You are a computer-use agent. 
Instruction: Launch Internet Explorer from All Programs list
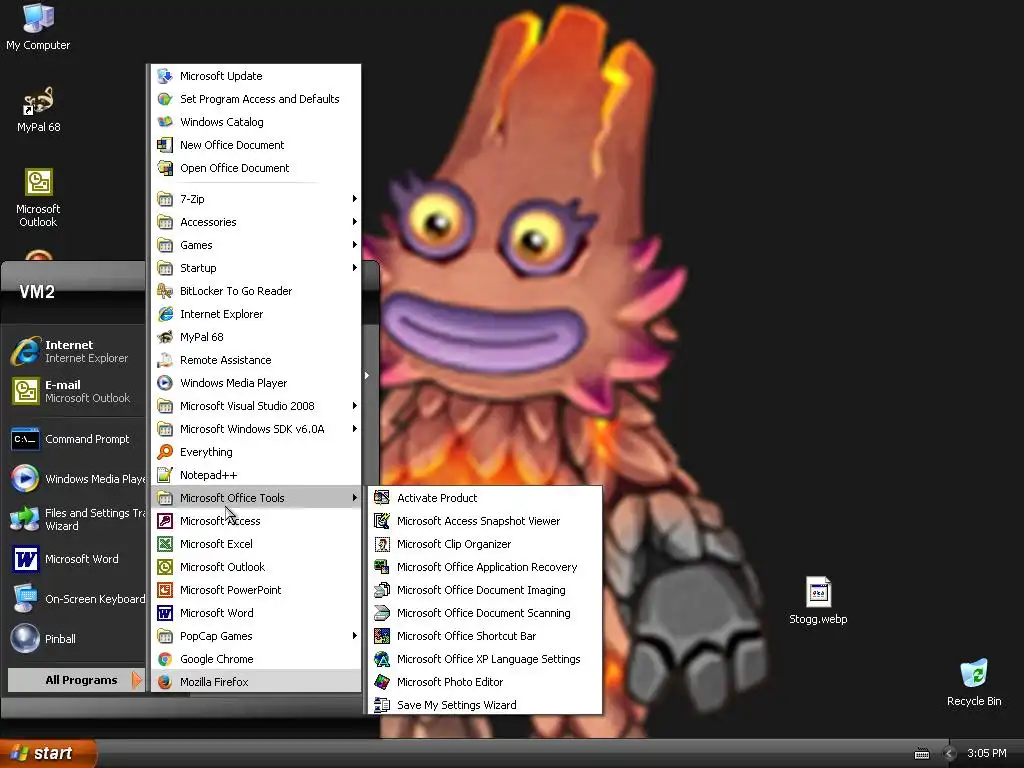[x=255, y=314]
